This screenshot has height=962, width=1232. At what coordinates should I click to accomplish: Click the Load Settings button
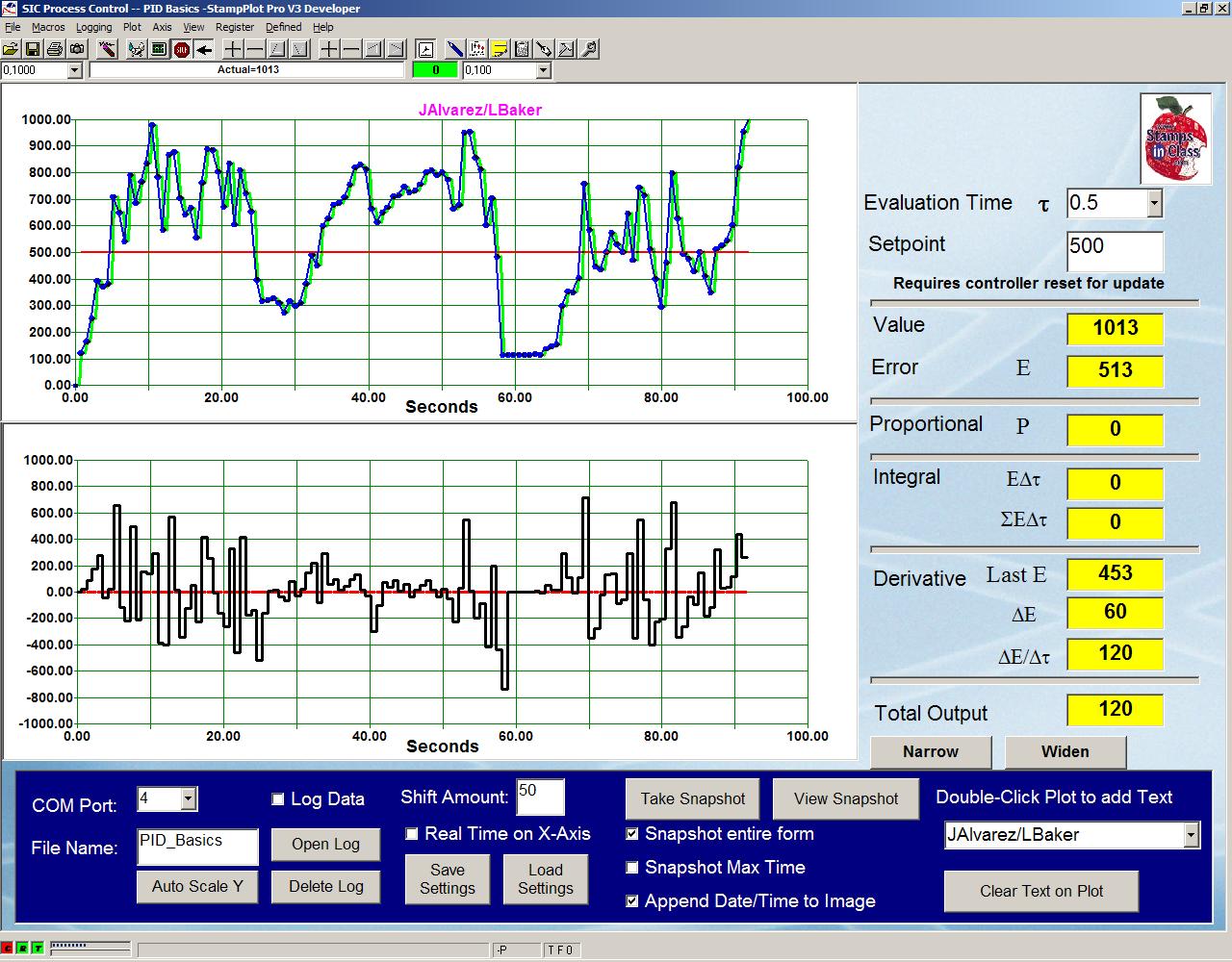546,878
